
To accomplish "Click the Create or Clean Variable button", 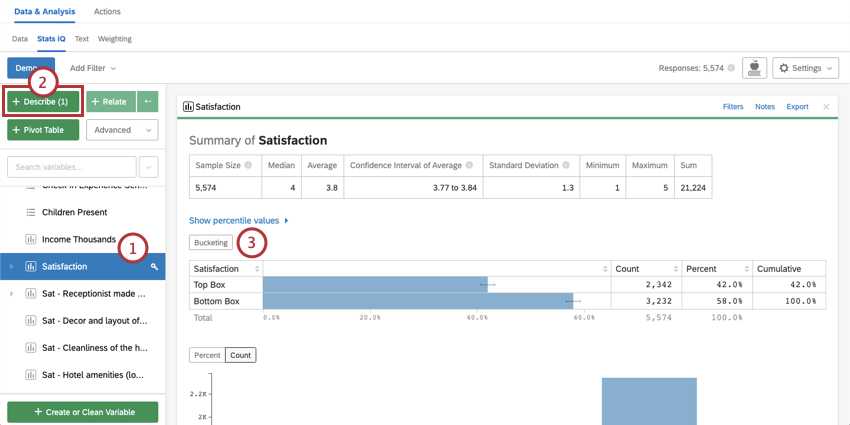I will pos(82,412).
